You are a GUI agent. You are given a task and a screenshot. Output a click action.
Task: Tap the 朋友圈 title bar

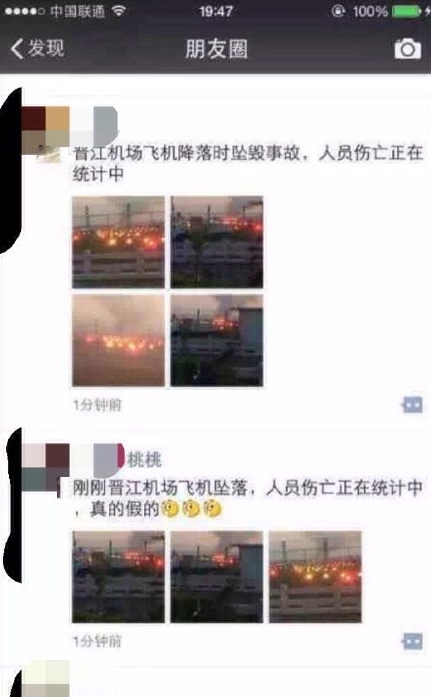(x=216, y=48)
